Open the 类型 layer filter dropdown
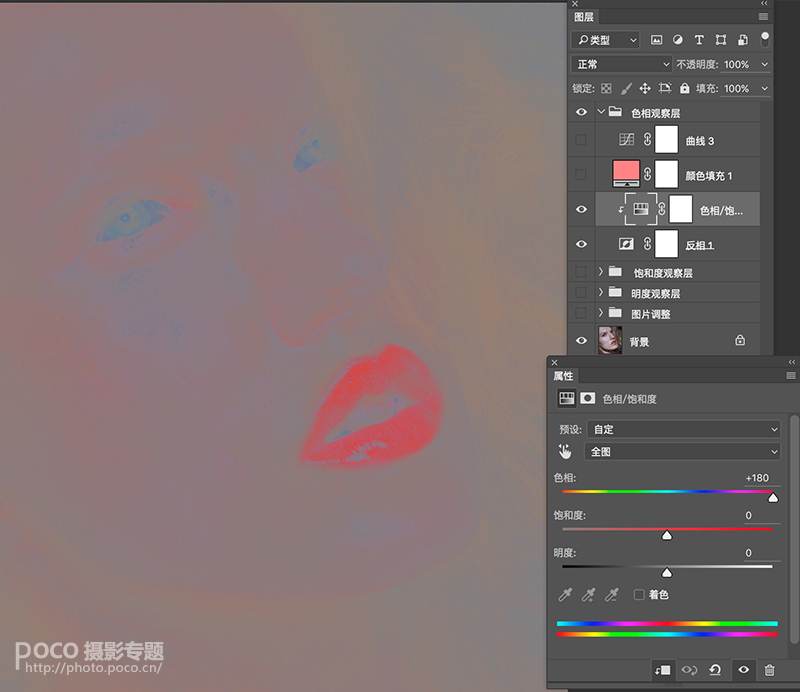Viewport: 800px width, 692px height. pyautogui.click(x=606, y=40)
